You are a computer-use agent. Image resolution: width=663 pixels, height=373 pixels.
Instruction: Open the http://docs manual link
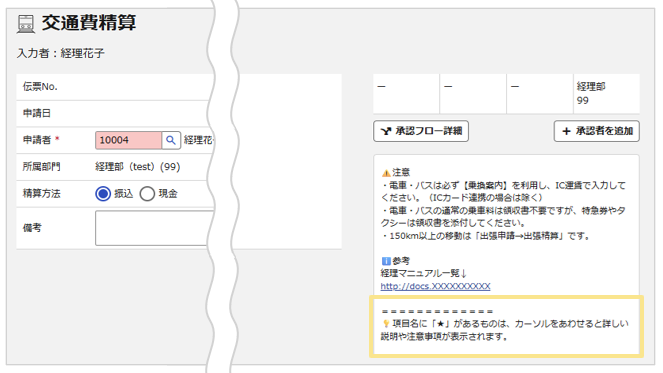(435, 286)
